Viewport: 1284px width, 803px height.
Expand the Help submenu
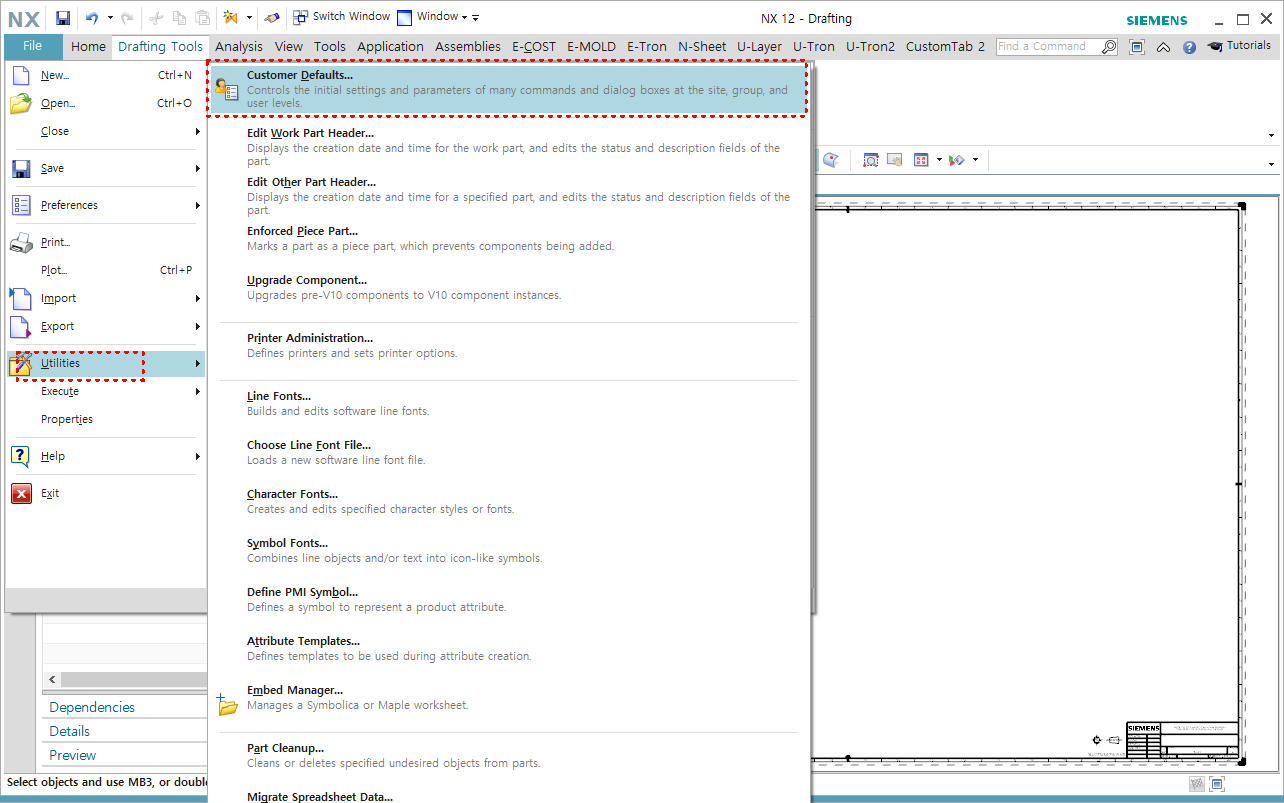click(105, 456)
